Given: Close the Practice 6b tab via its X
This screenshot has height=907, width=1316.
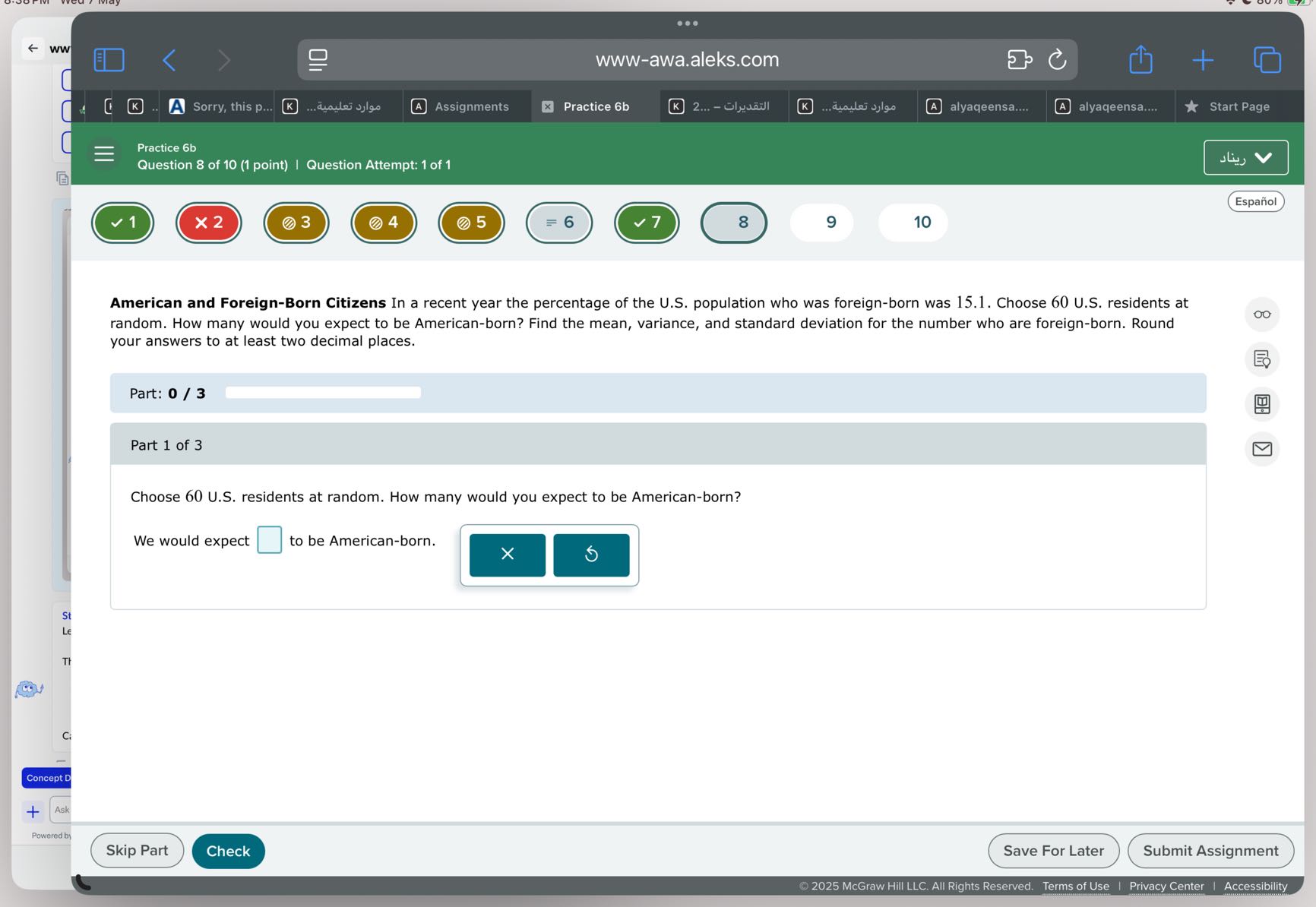Looking at the screenshot, I should (548, 107).
